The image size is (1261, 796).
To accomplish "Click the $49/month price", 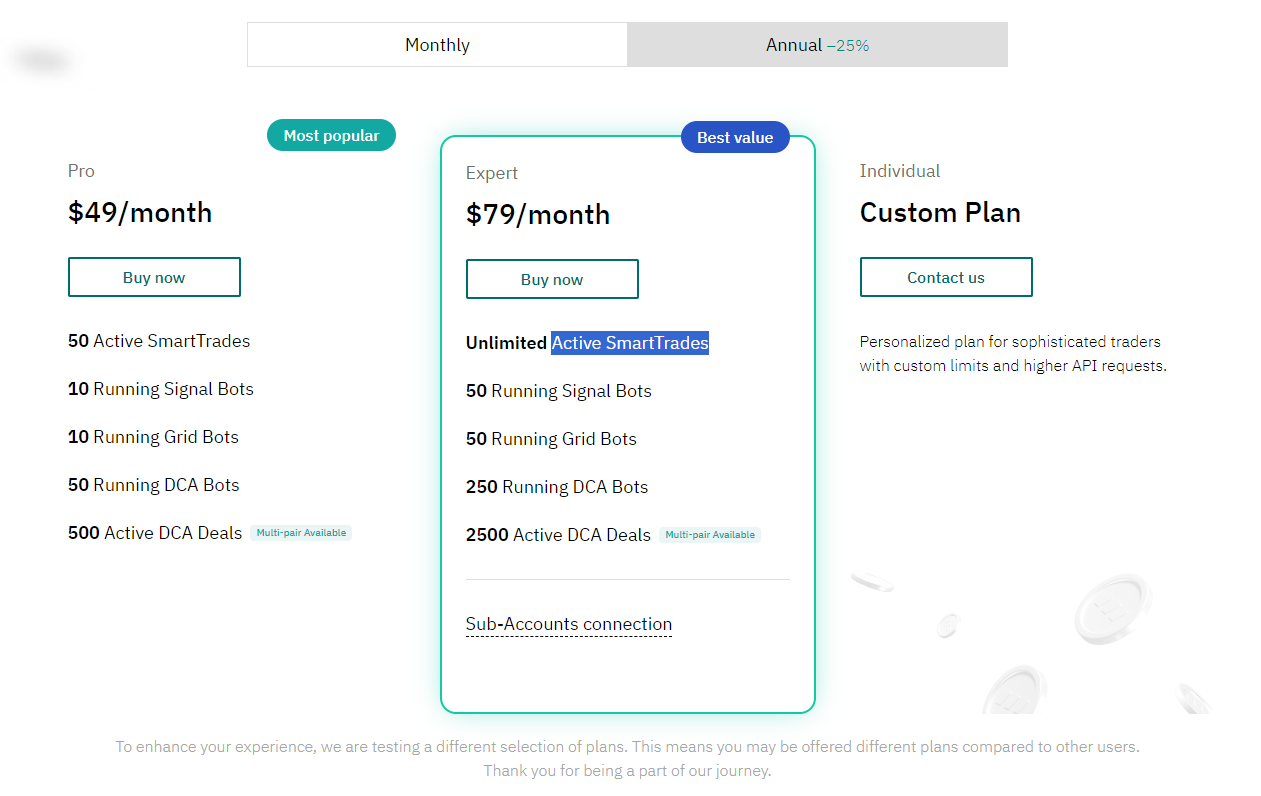I will click(x=140, y=213).
